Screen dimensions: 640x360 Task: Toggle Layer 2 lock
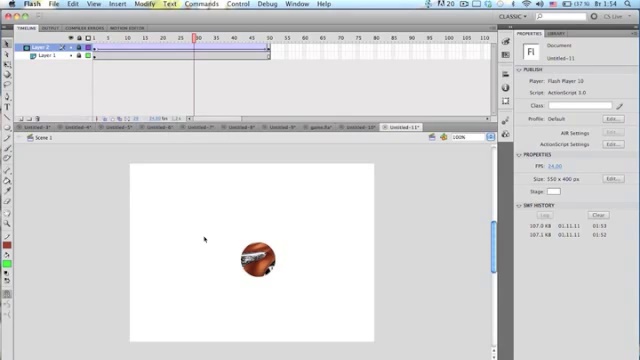point(79,48)
